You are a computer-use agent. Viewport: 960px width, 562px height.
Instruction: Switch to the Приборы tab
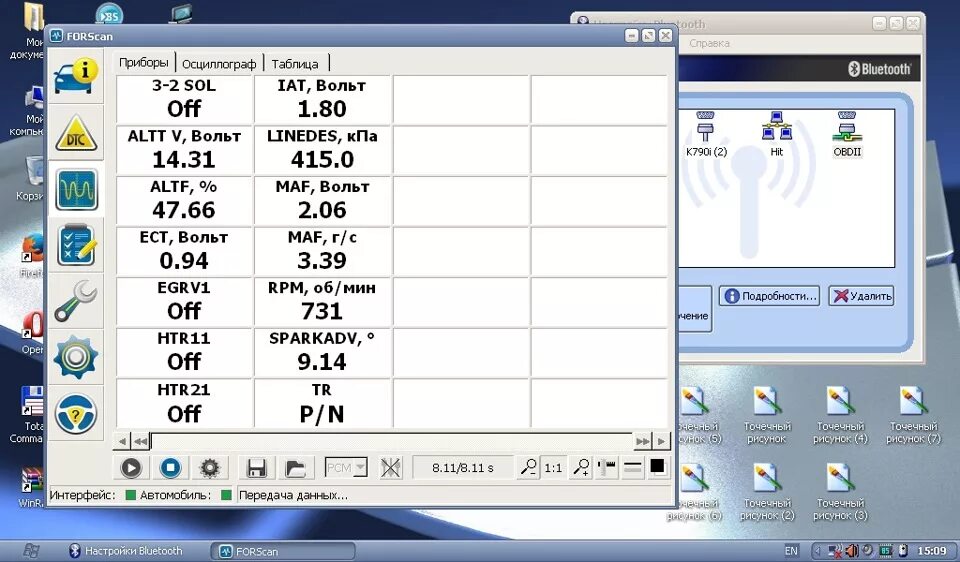pyautogui.click(x=144, y=62)
